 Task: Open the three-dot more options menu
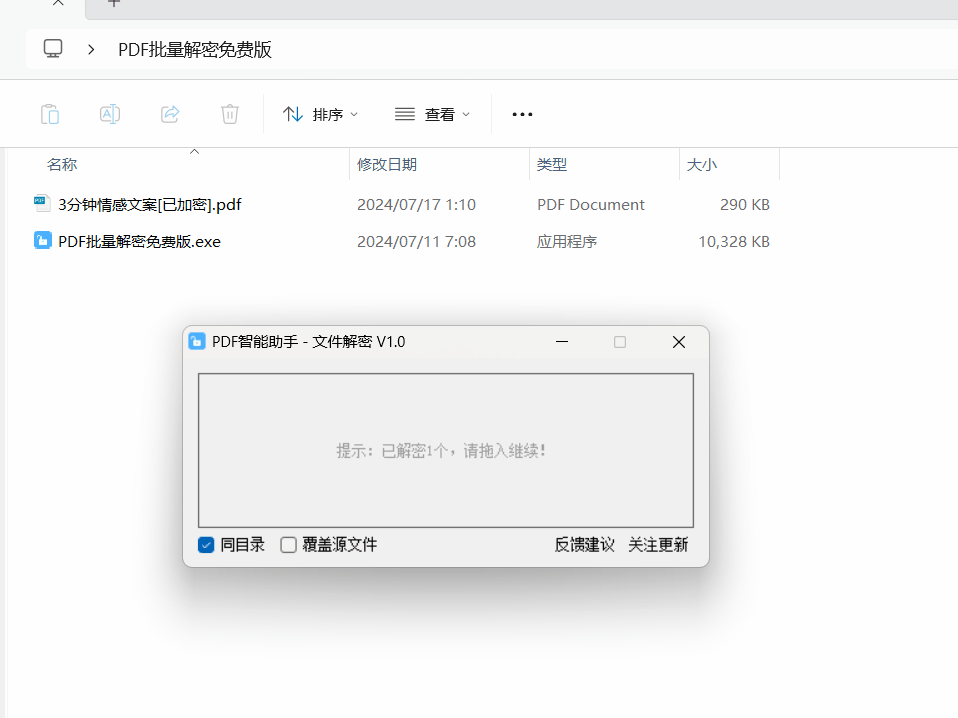coord(522,114)
